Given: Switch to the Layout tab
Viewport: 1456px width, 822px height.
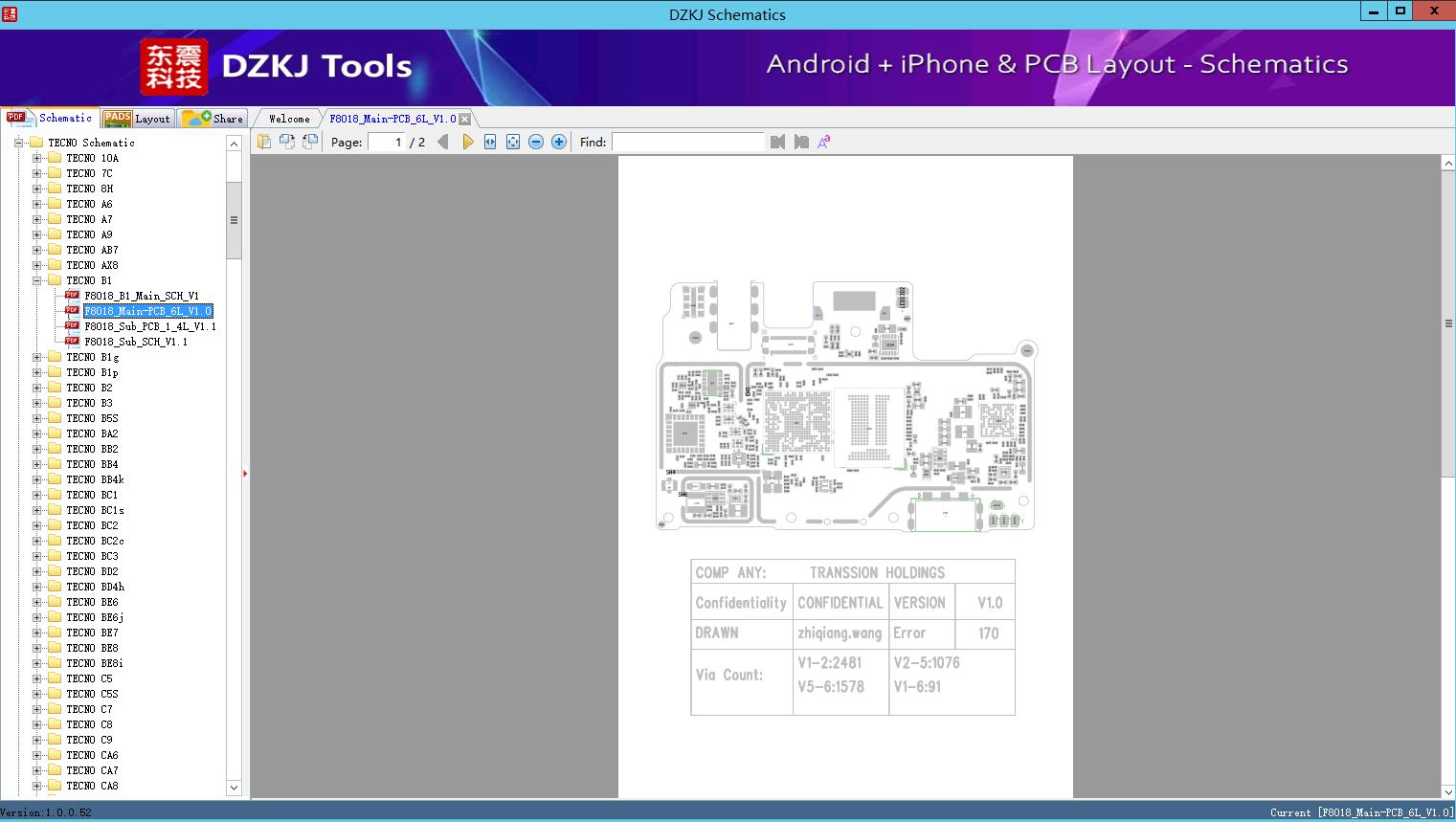Looking at the screenshot, I should [x=137, y=119].
